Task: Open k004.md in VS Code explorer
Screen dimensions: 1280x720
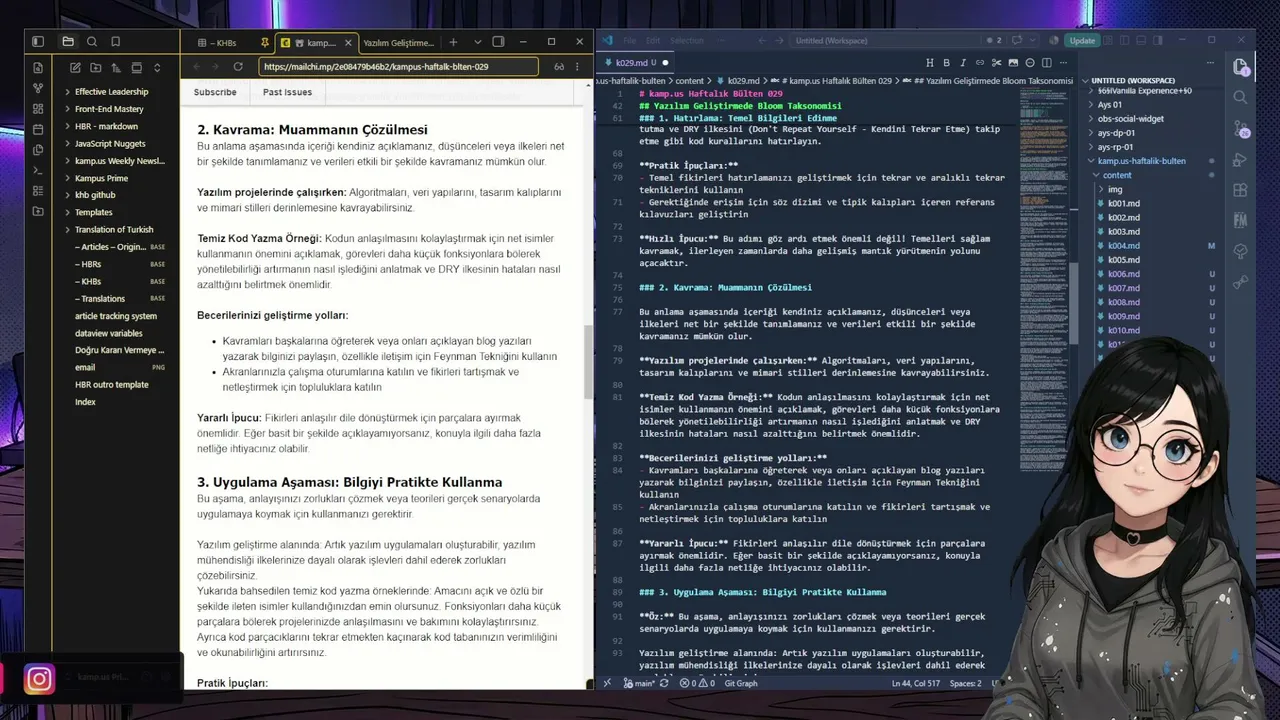Action: click(x=1124, y=246)
